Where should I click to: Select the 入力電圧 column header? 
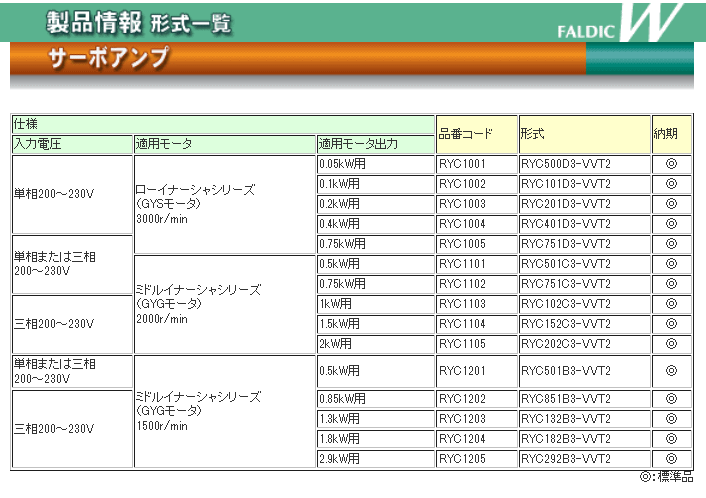[x=72, y=144]
